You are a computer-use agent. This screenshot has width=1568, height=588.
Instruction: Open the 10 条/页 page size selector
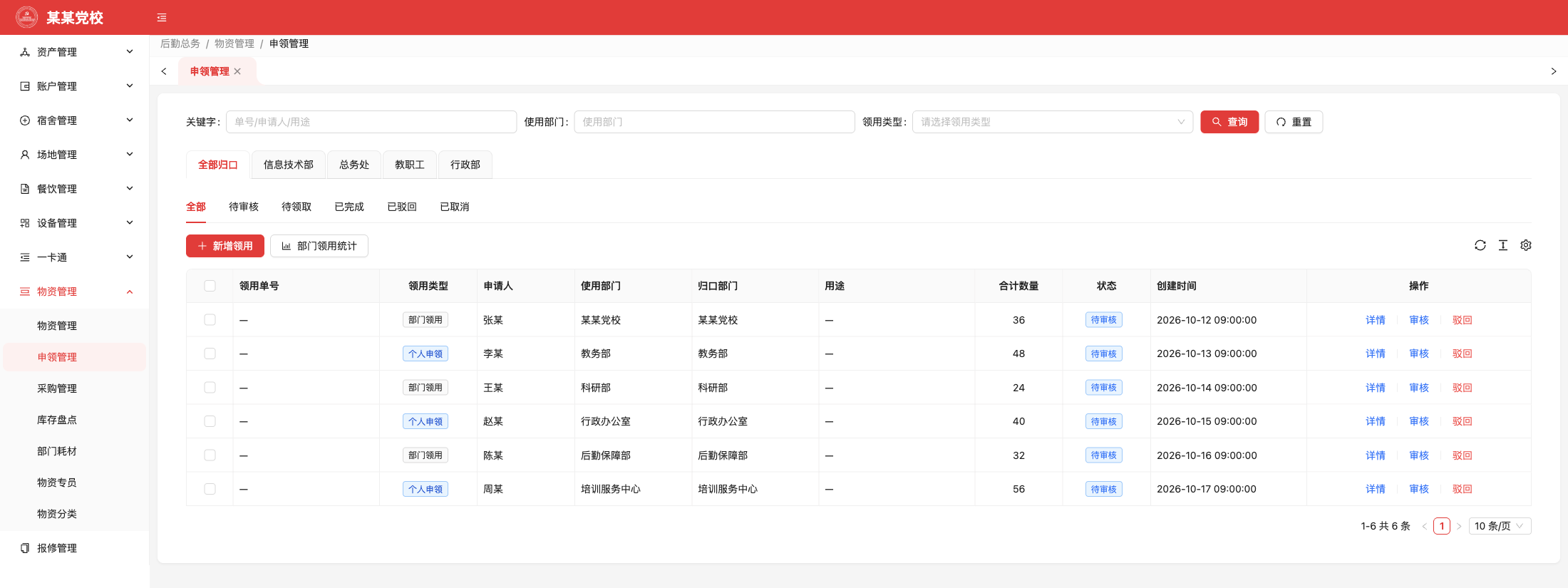tap(1500, 527)
